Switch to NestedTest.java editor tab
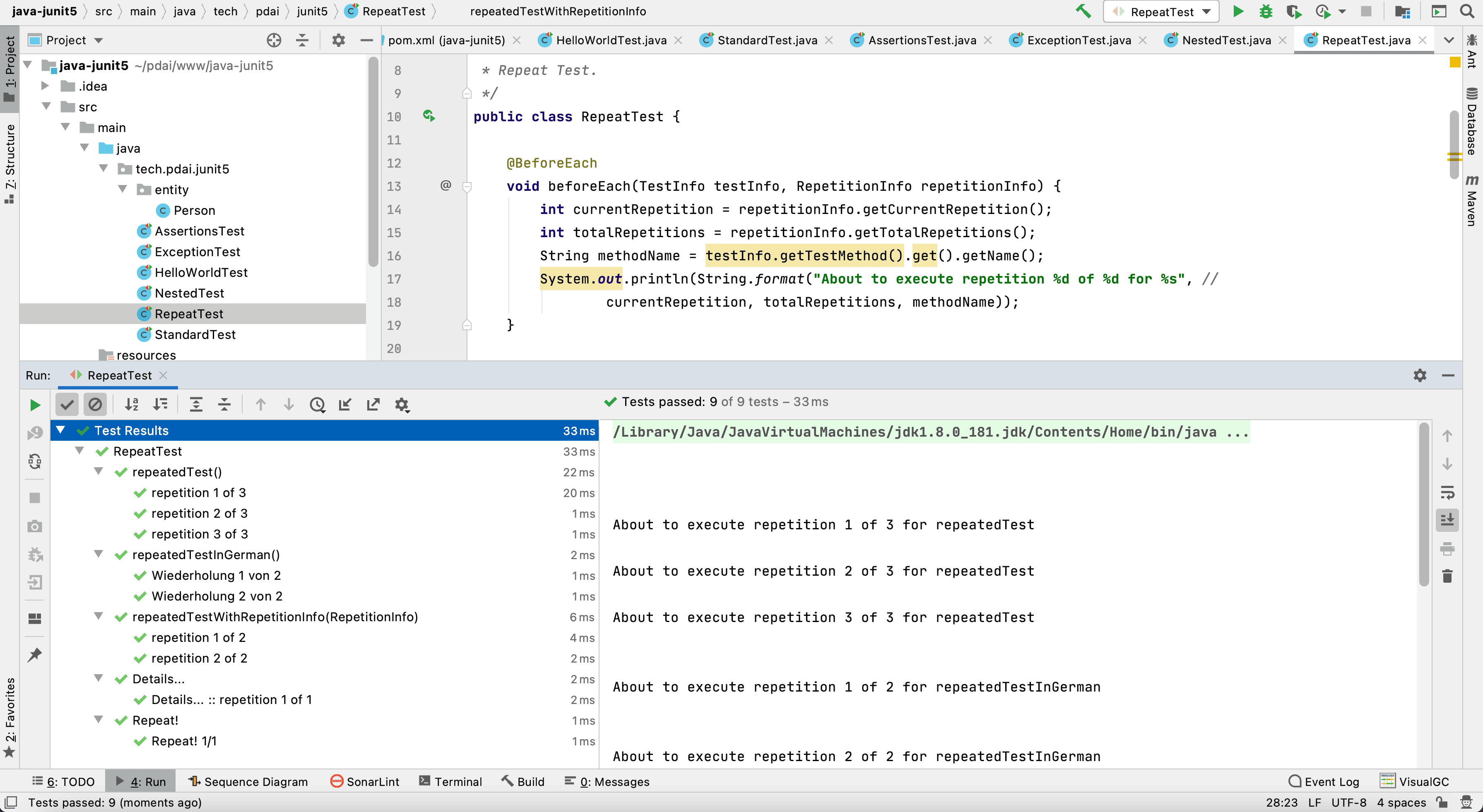1483x812 pixels. pyautogui.click(x=1225, y=40)
